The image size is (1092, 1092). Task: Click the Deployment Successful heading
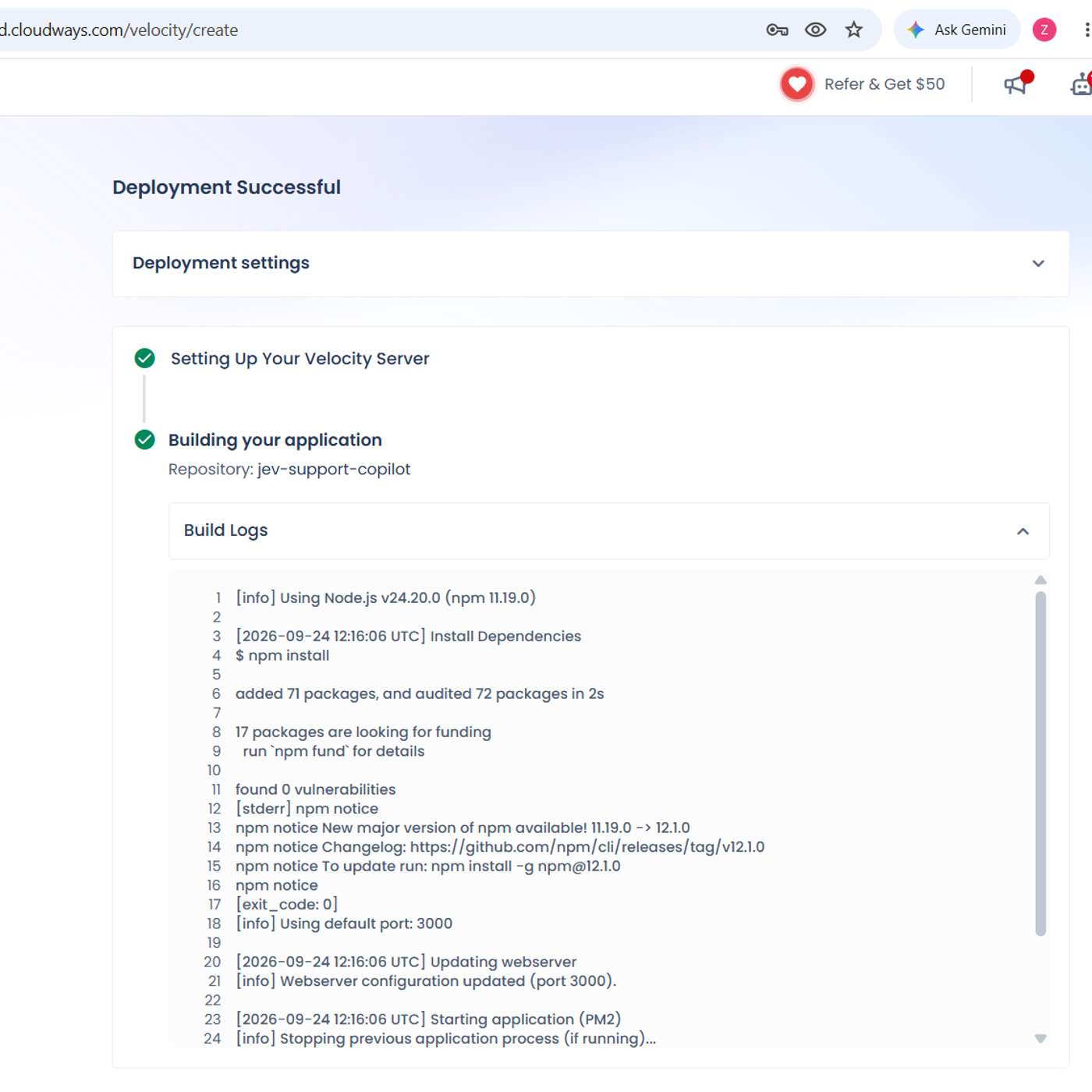226,187
